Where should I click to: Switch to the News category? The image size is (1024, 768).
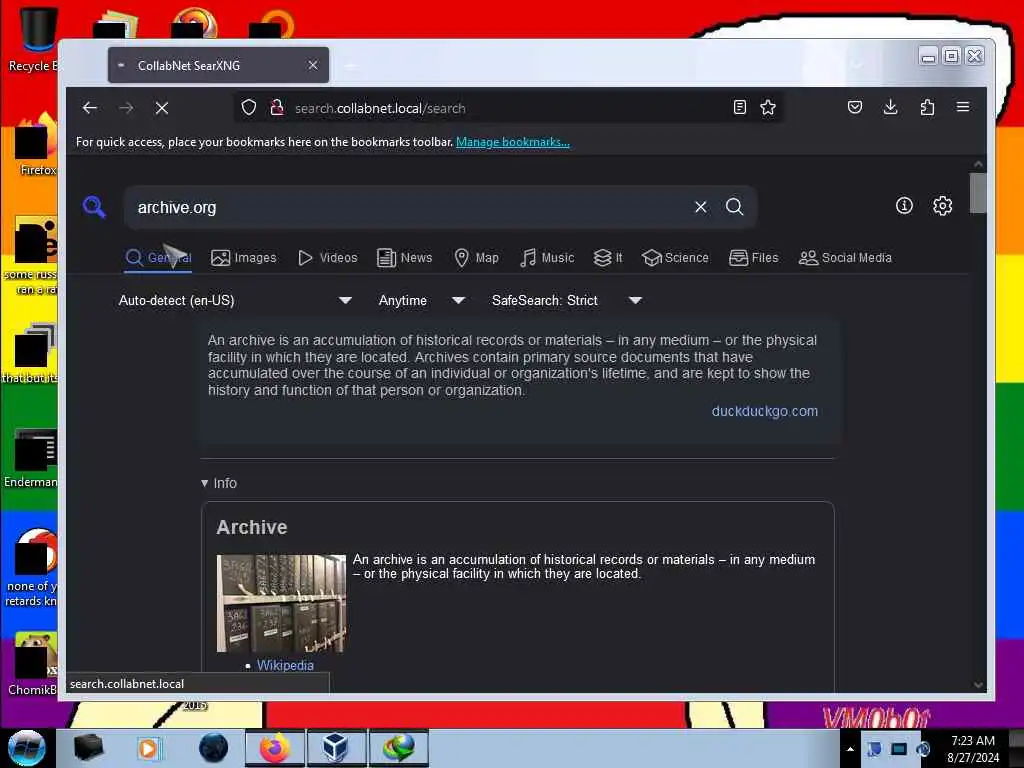[x=404, y=258]
